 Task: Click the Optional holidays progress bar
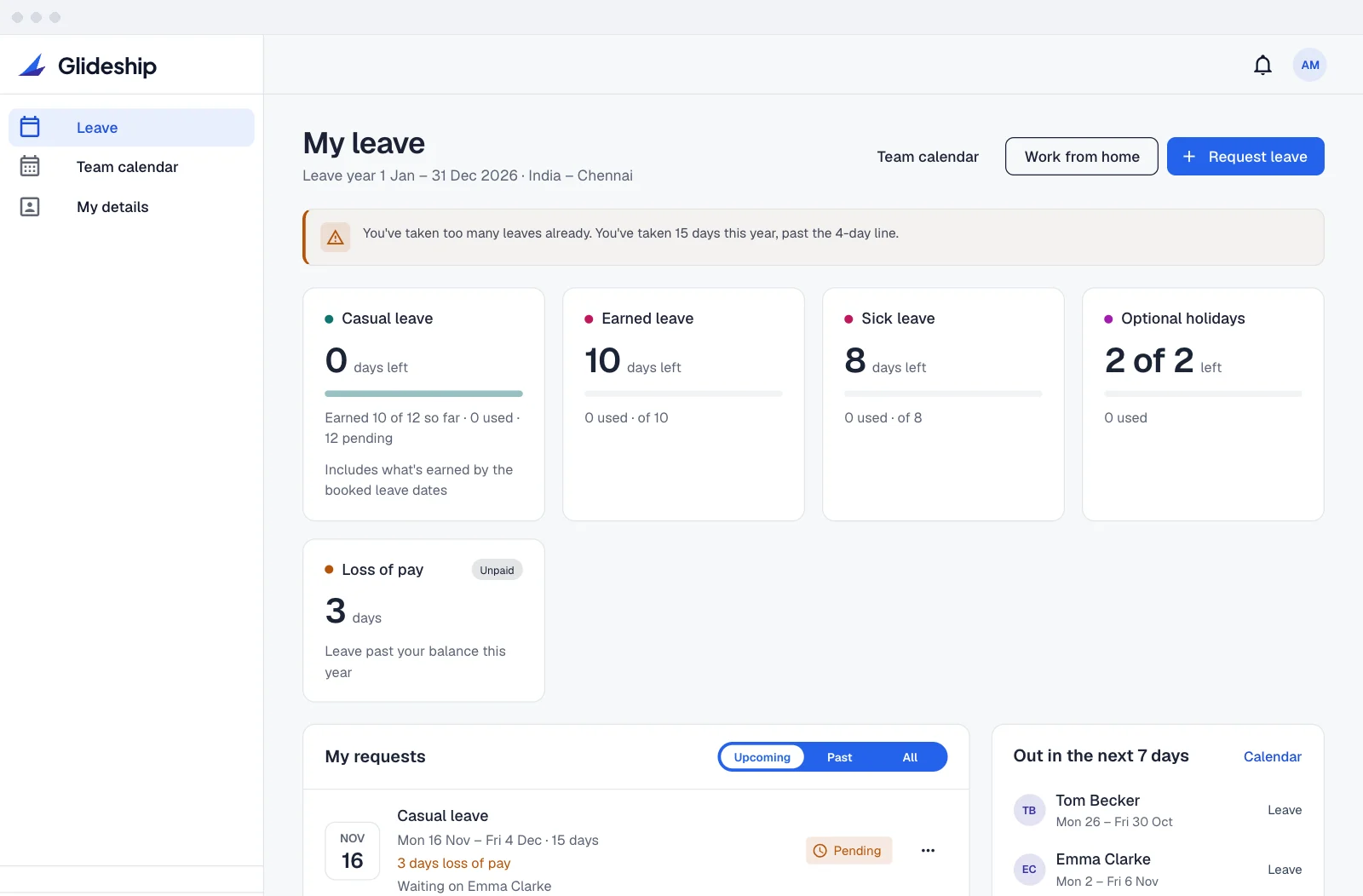1203,393
